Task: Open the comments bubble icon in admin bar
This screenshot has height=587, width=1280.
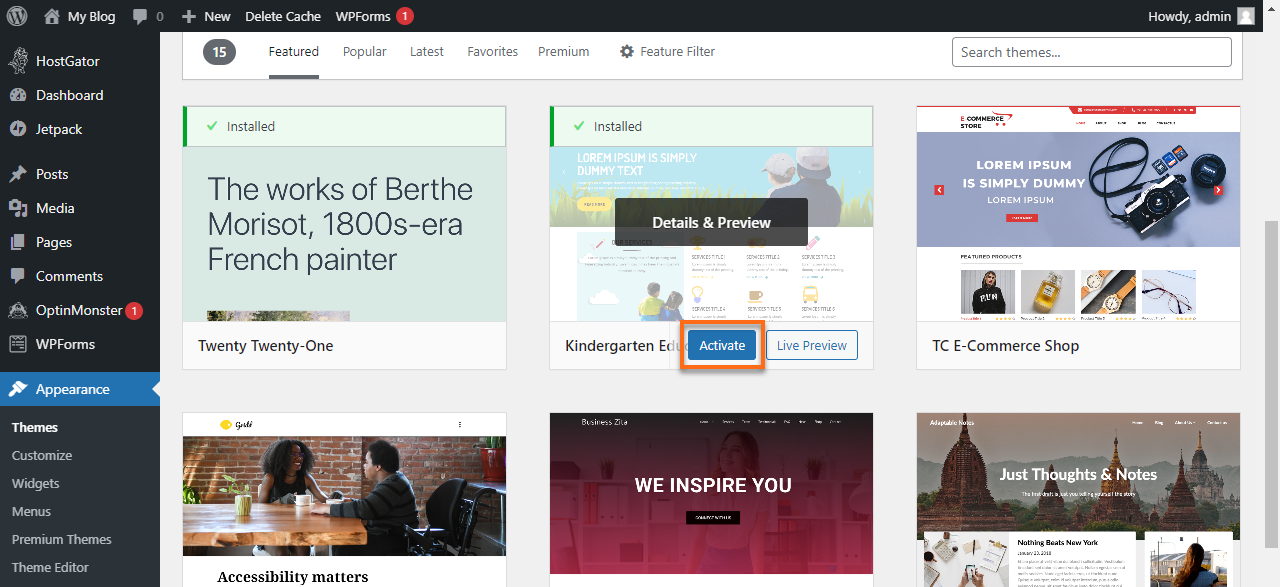Action: pos(140,15)
